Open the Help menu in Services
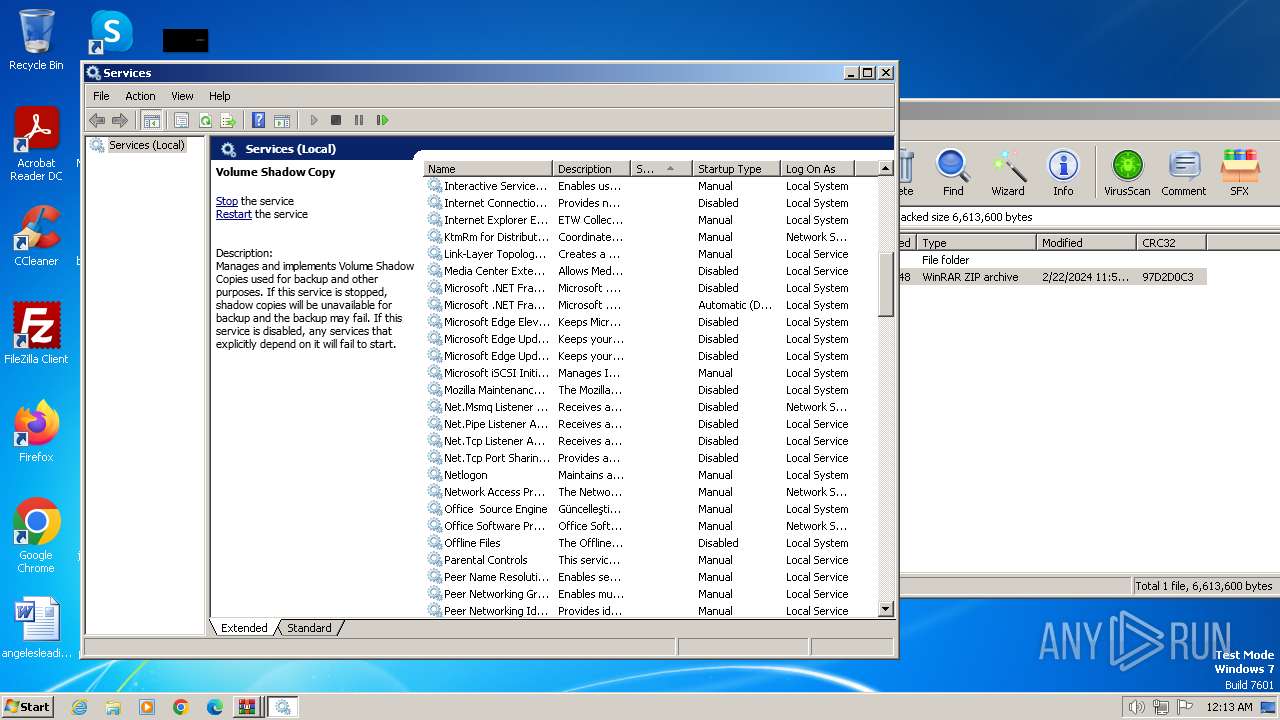 point(219,96)
